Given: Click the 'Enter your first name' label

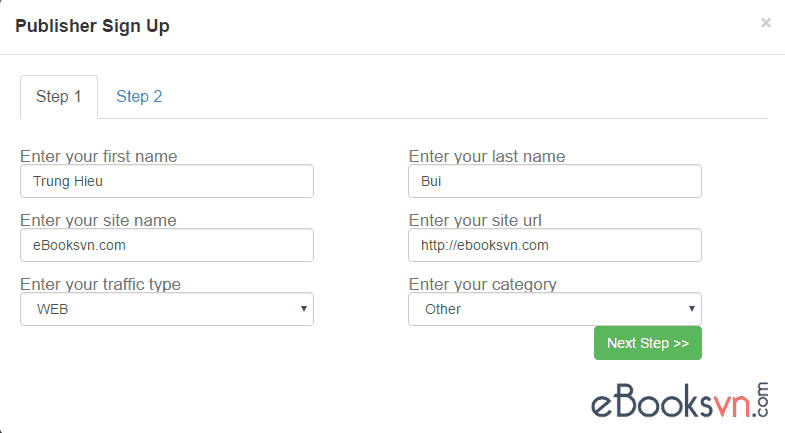Looking at the screenshot, I should [98, 156].
